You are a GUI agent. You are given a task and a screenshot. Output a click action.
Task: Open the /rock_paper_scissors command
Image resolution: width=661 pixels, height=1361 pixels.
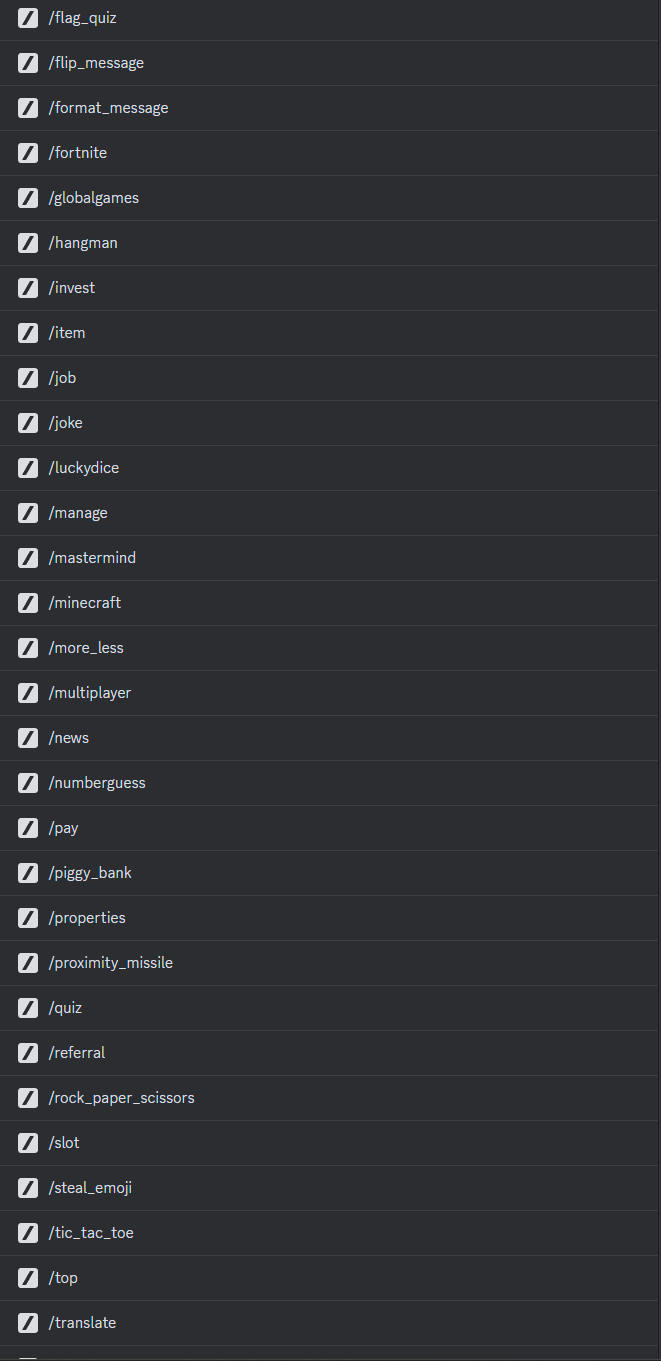(x=330, y=1098)
